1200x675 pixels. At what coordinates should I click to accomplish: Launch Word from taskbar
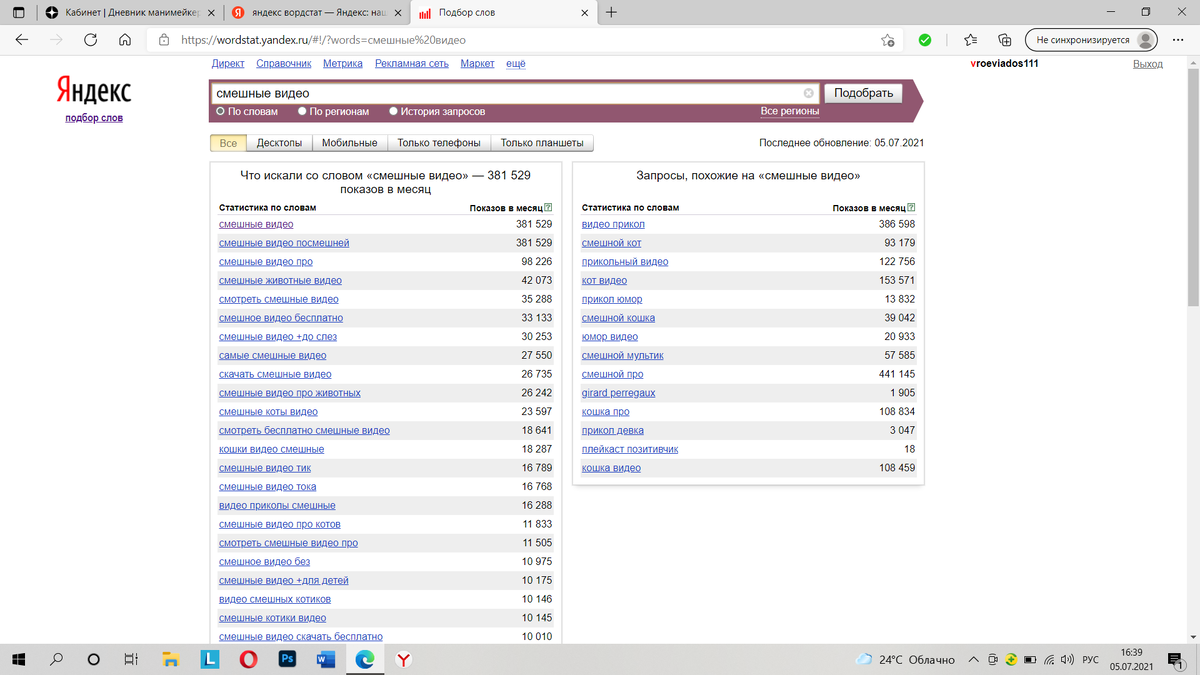tap(325, 660)
